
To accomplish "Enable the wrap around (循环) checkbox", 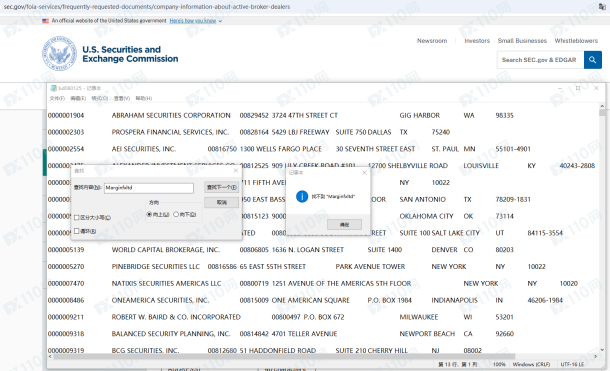I will point(77,231).
